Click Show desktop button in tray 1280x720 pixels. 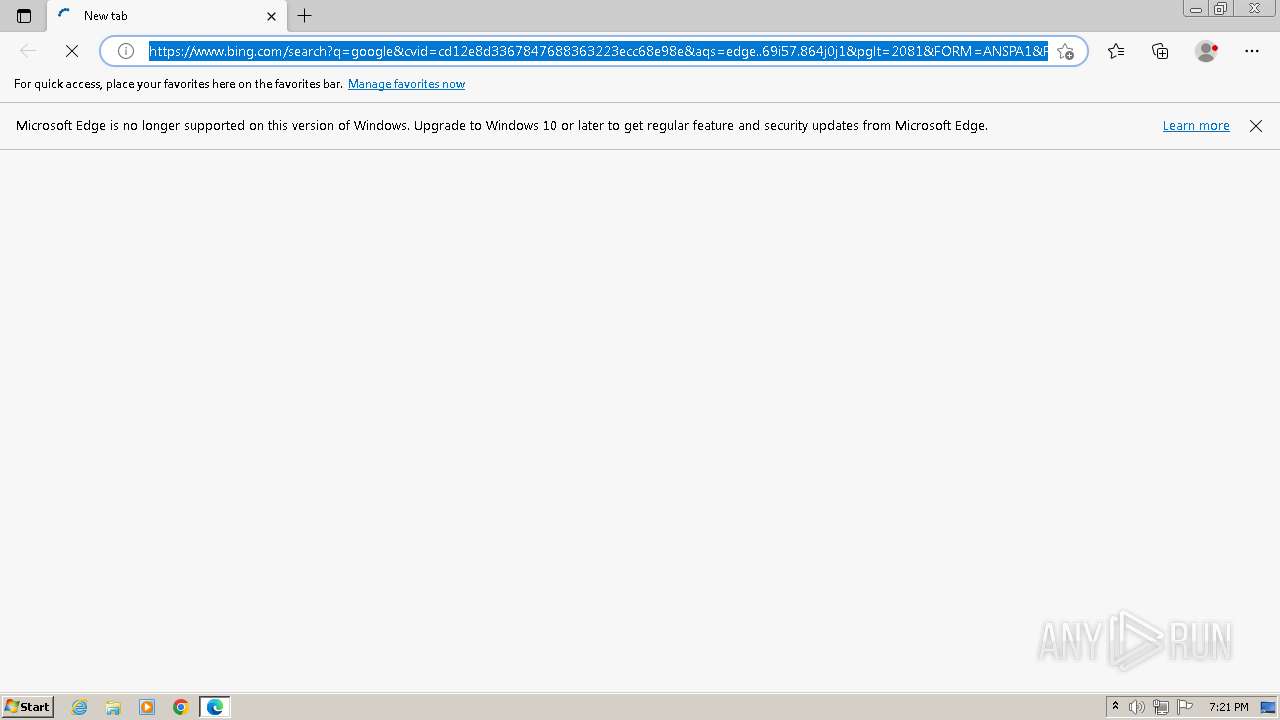[1268, 707]
